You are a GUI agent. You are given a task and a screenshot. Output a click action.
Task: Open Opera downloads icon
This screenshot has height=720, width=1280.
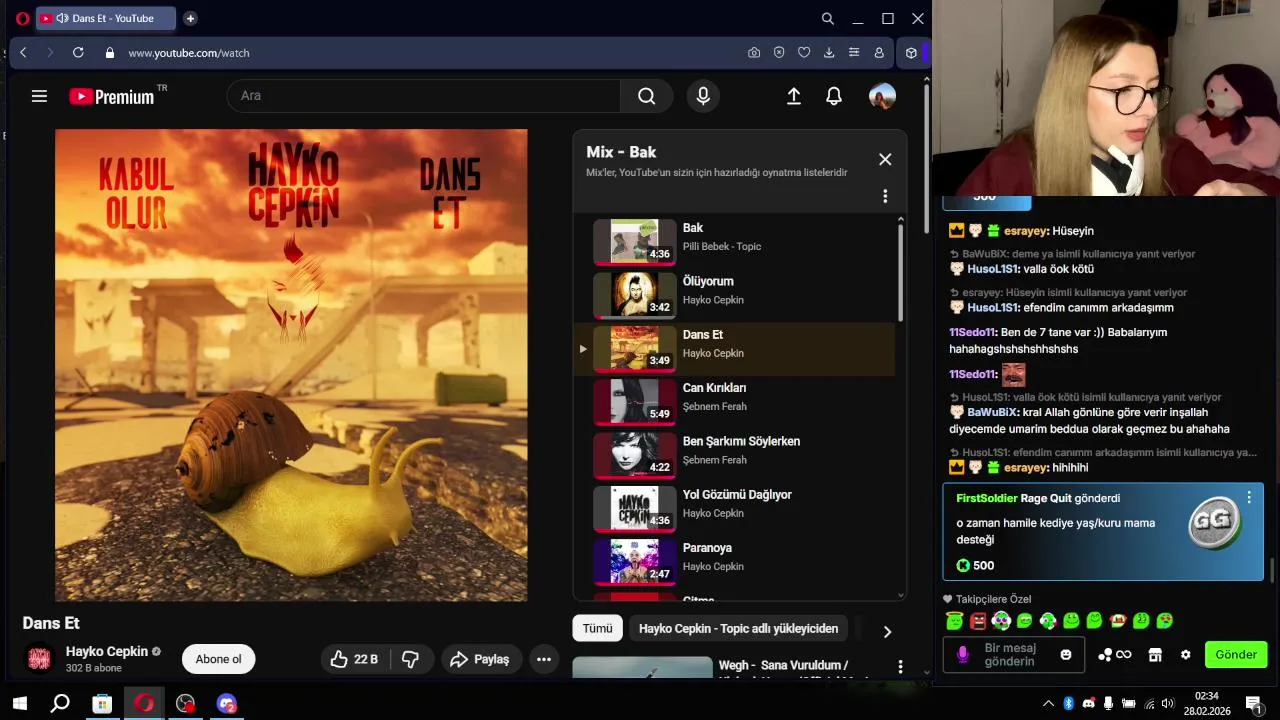[829, 53]
